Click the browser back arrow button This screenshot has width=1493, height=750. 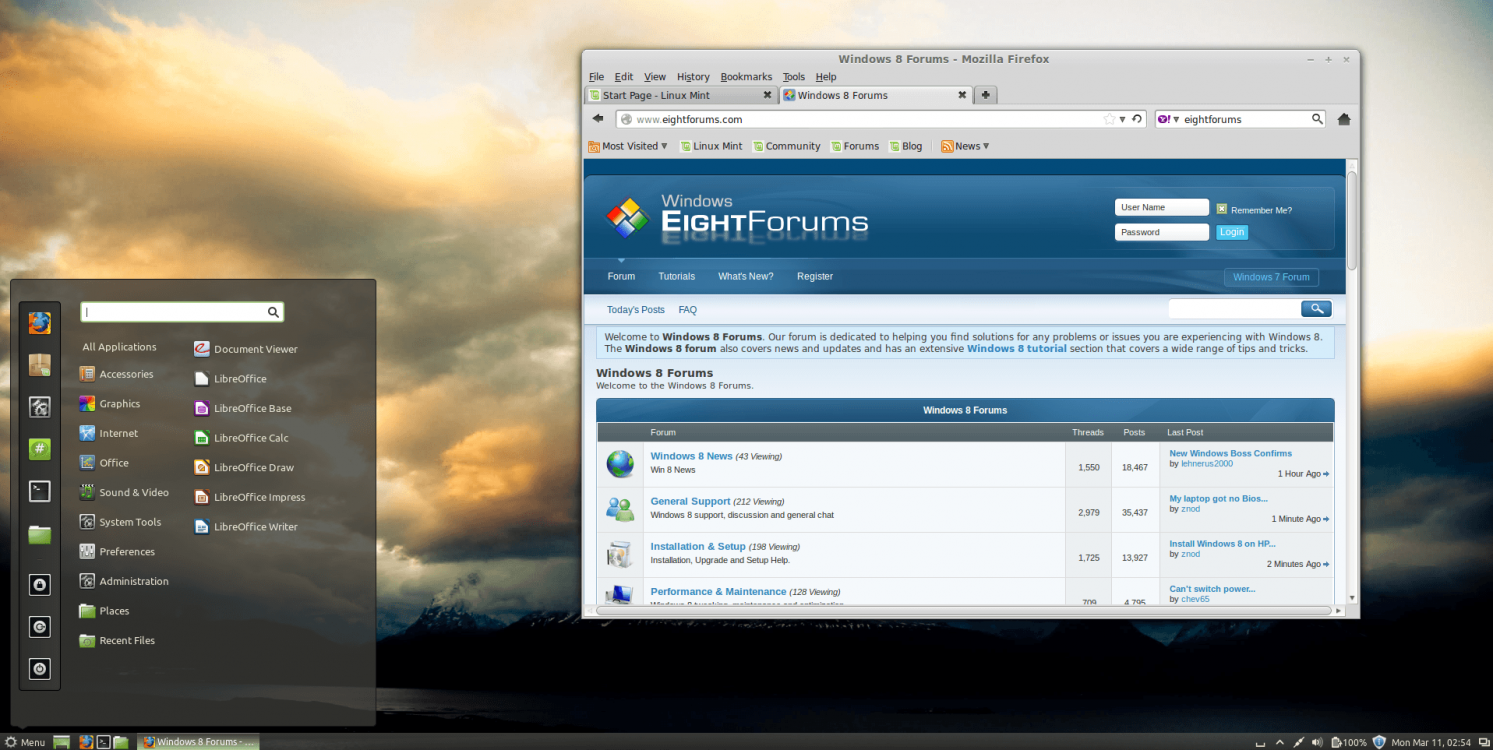[x=598, y=119]
